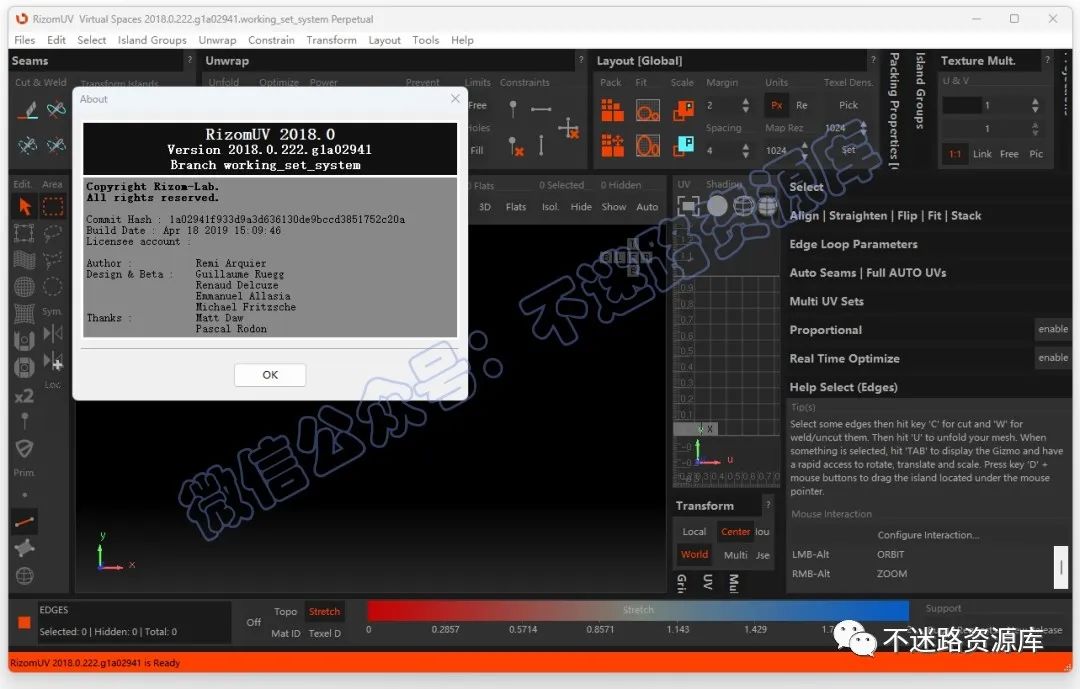Open the Help menu
The height and width of the screenshot is (689, 1080).
(462, 40)
